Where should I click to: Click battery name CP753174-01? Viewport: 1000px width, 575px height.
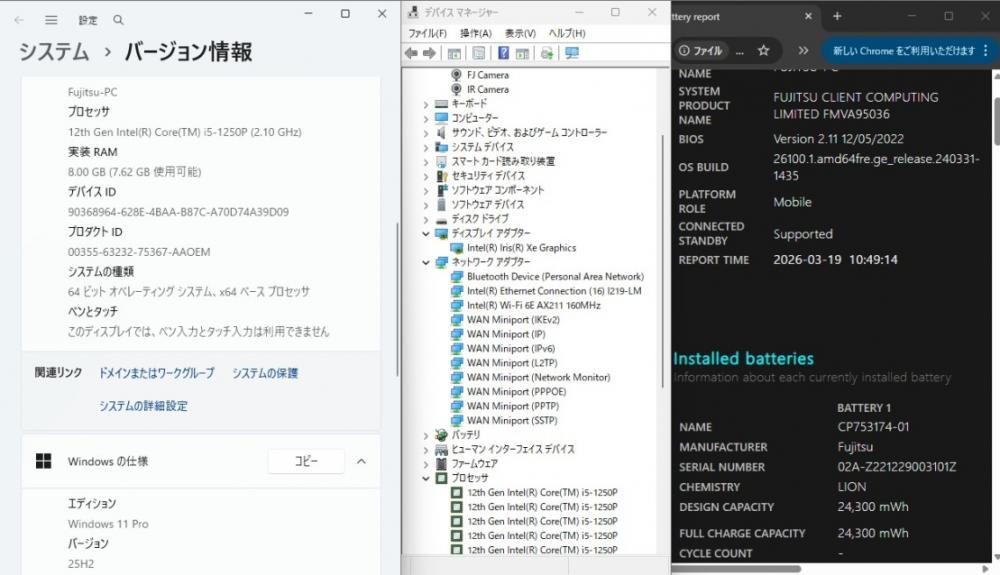click(x=873, y=426)
